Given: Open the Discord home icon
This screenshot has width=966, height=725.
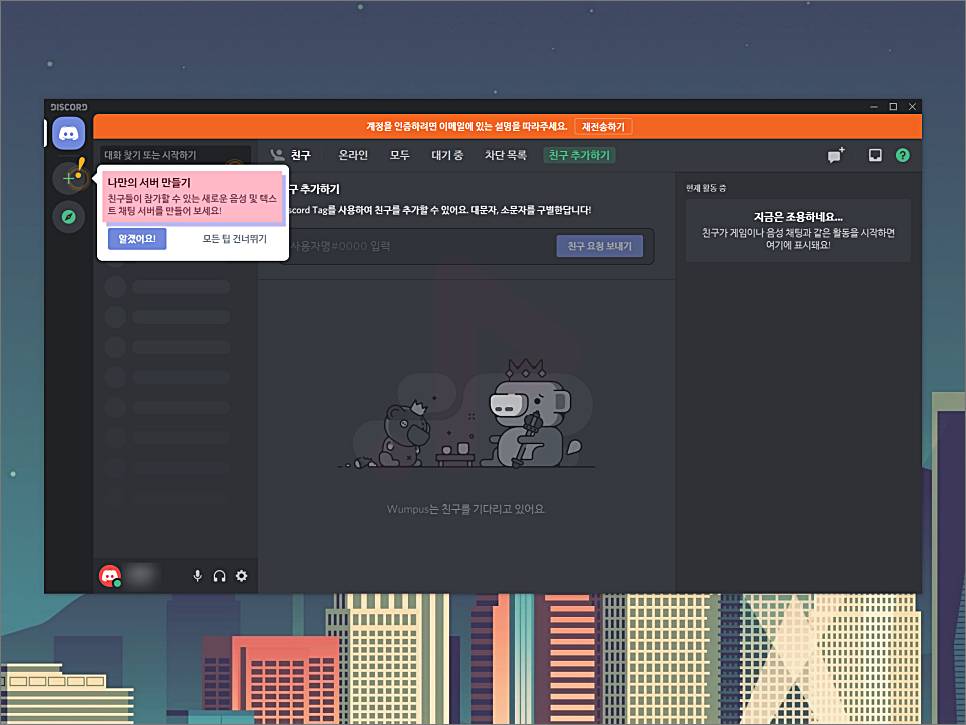Looking at the screenshot, I should click(68, 133).
